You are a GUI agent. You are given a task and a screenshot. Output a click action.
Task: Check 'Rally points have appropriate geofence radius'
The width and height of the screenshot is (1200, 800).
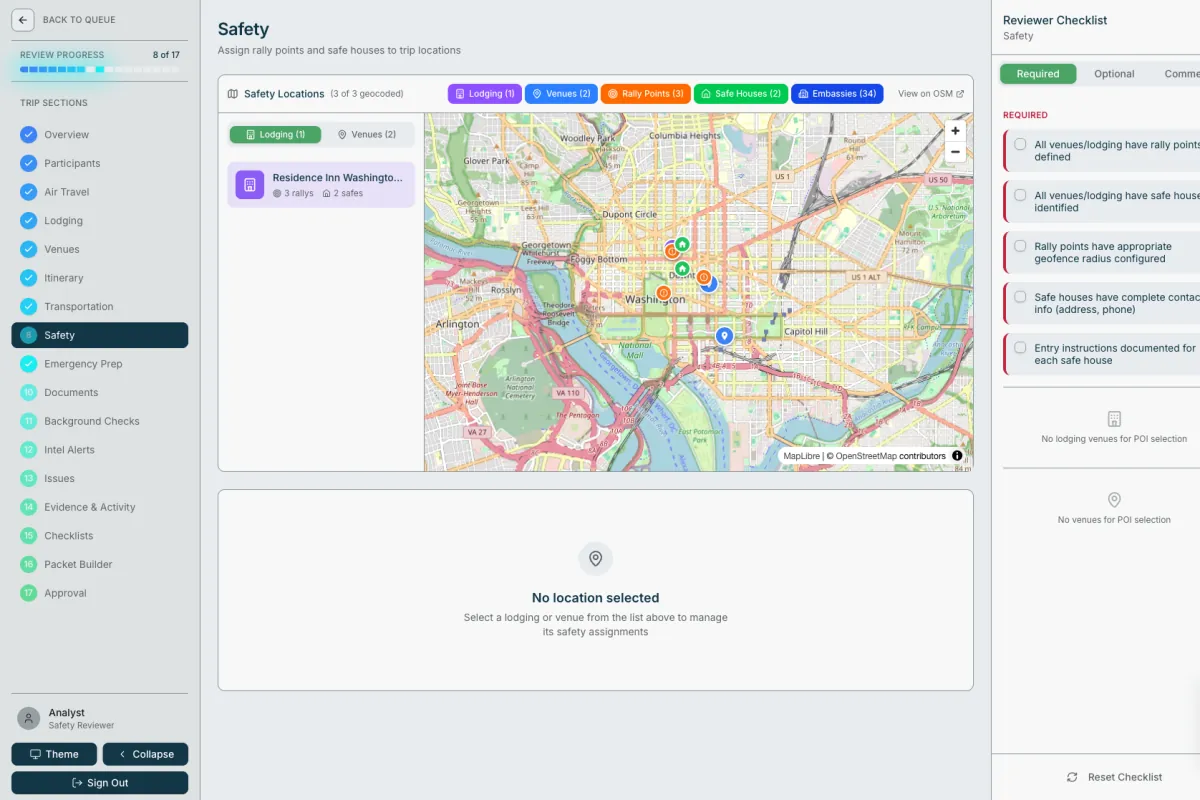(x=1020, y=246)
